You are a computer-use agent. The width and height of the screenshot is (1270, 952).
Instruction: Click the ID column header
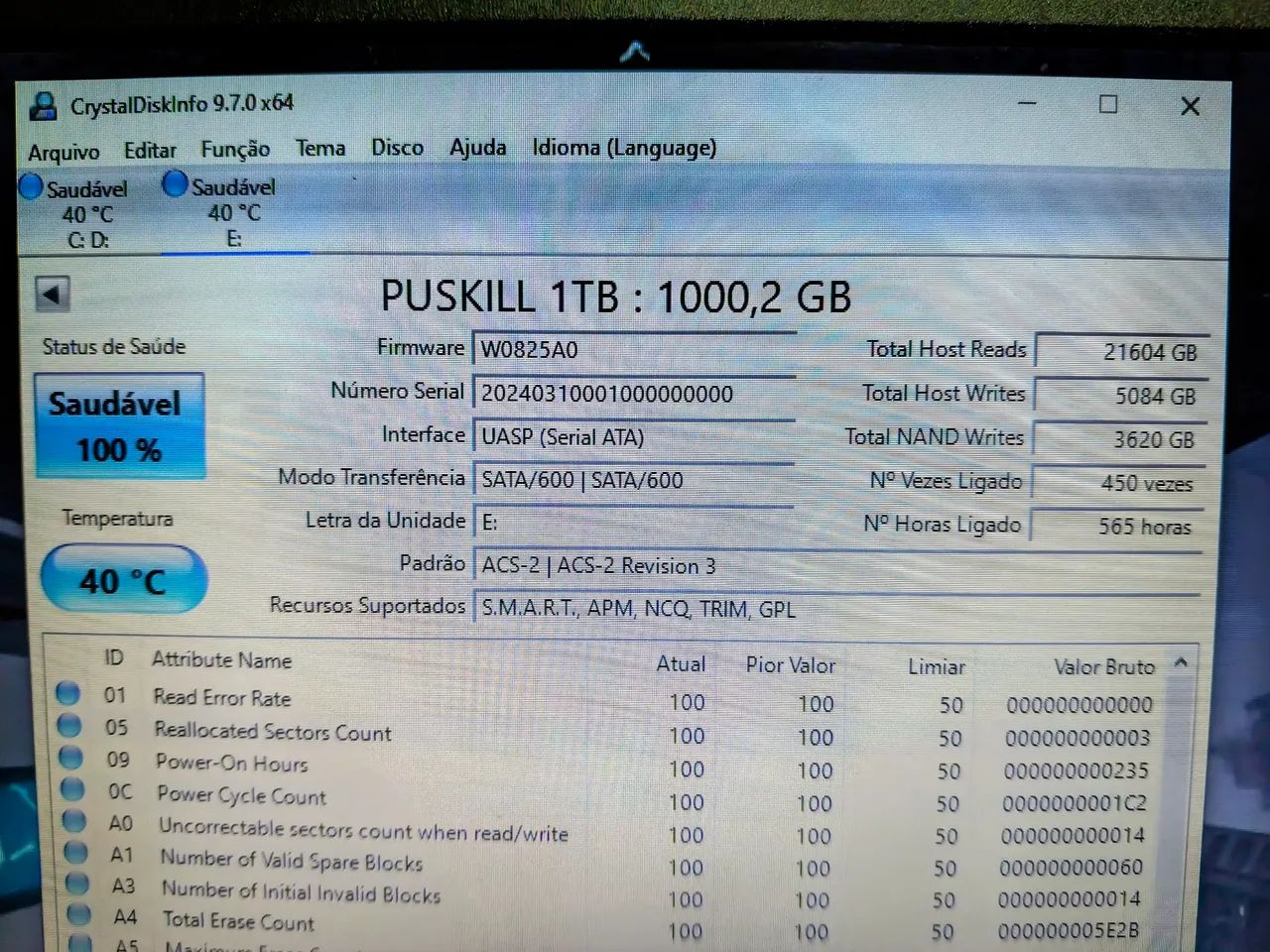114,657
